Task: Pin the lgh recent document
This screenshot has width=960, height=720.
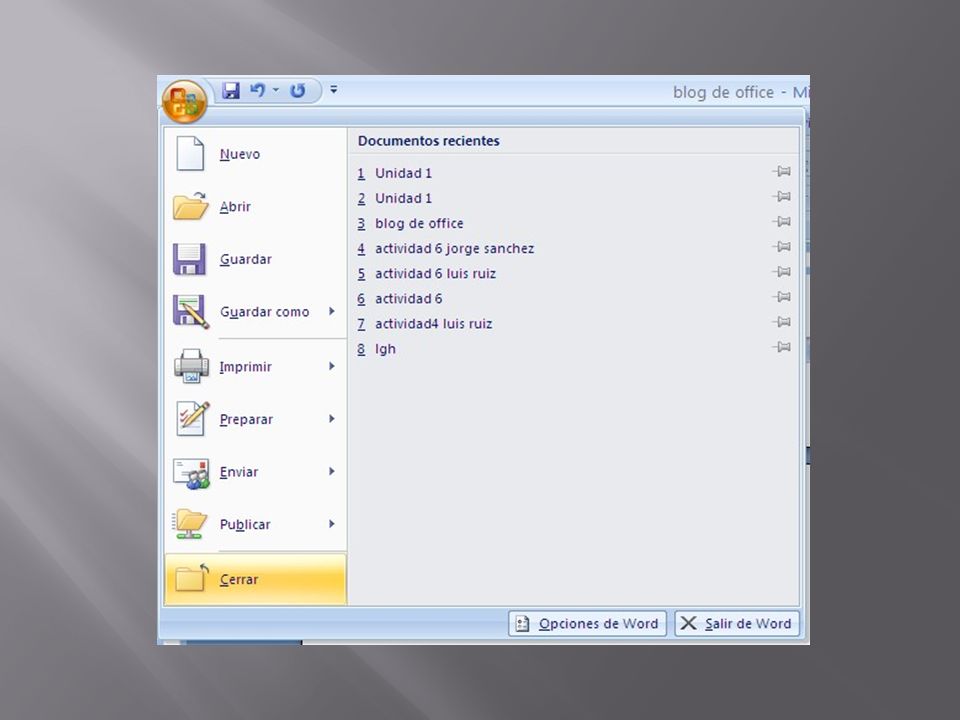Action: [781, 347]
